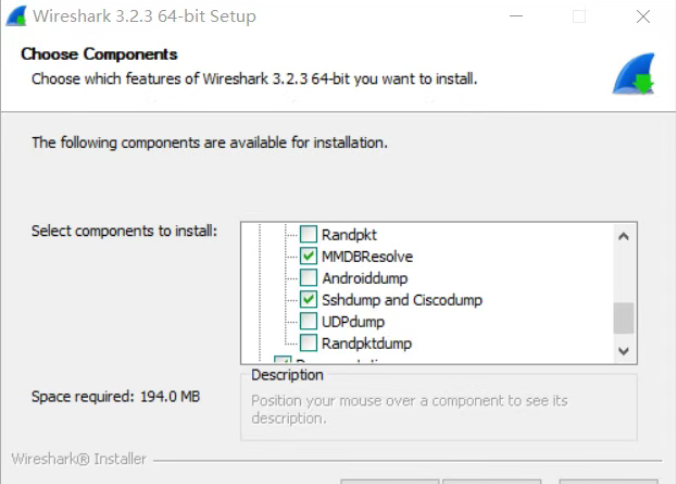Viewport: 676px width, 484px height.
Task: Uncheck the MMDBResolve component
Action: point(308,256)
